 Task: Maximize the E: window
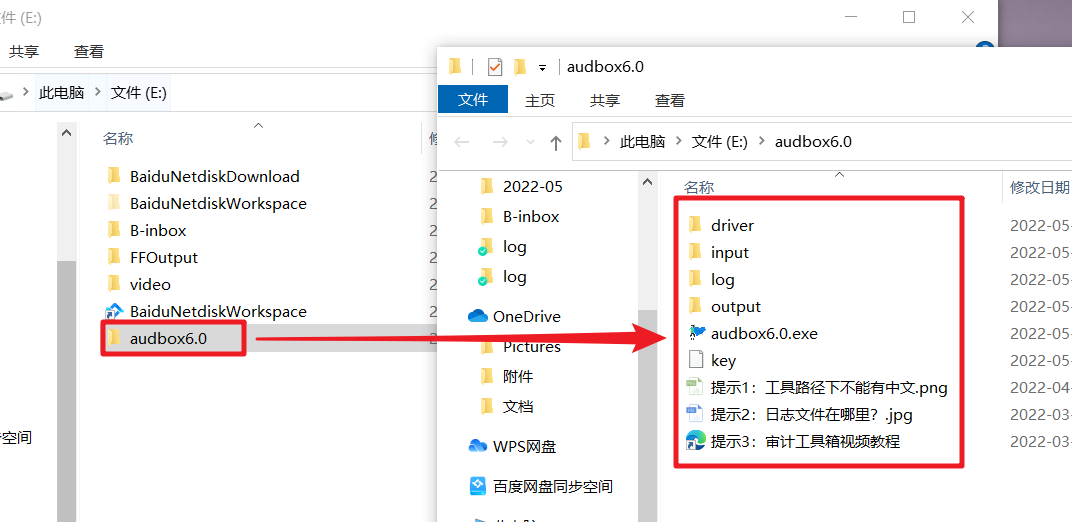[x=909, y=17]
